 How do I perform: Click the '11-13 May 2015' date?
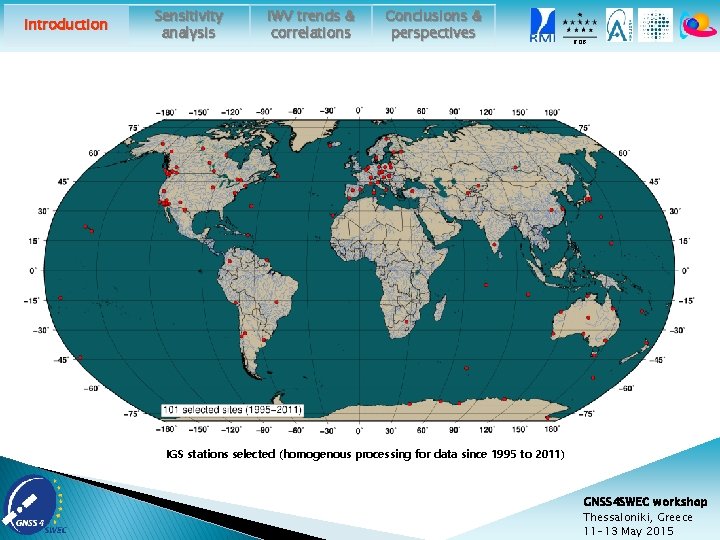(x=628, y=531)
